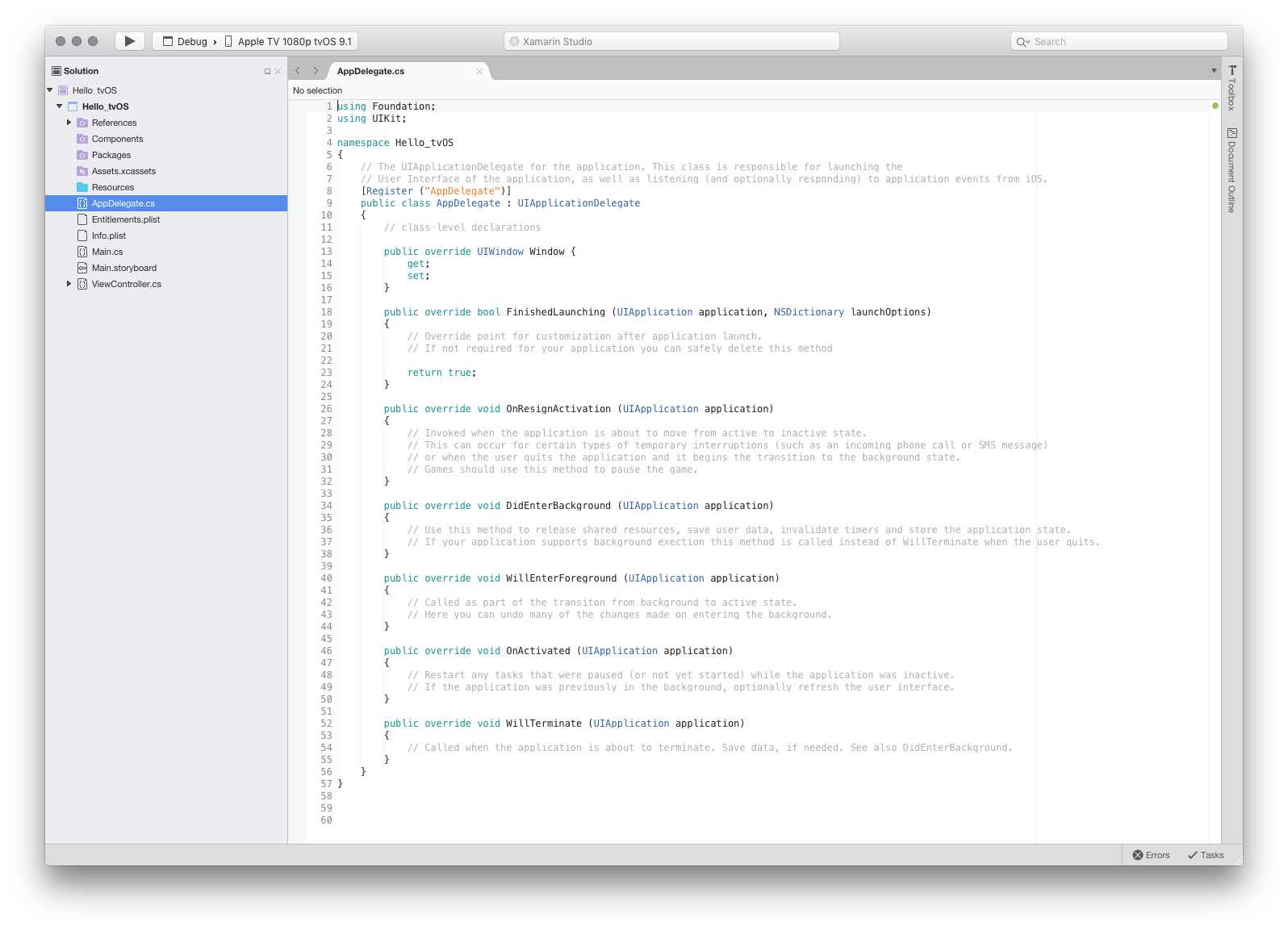
Task: Navigate back in the editor history
Action: click(x=298, y=71)
